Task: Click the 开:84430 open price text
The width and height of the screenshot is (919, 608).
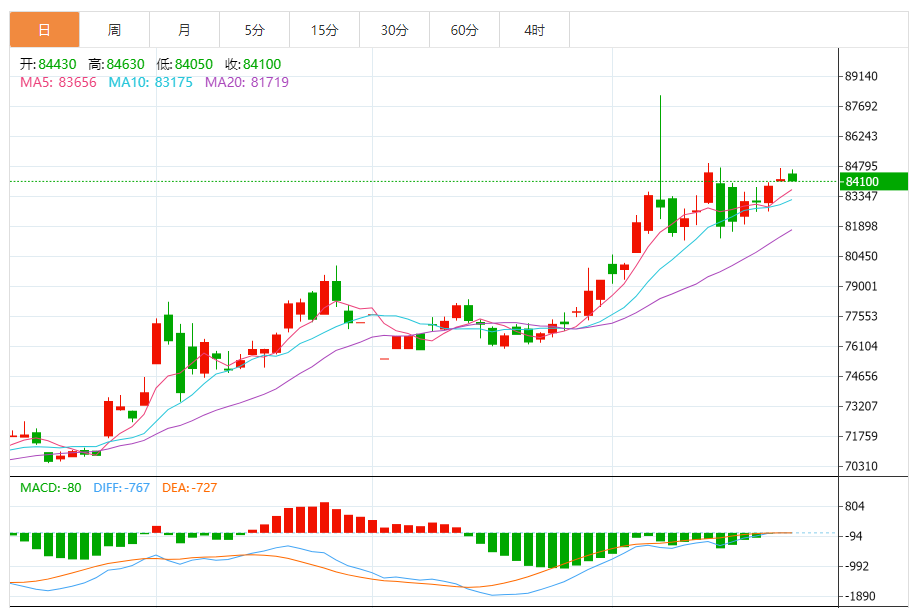Action: coord(48,64)
